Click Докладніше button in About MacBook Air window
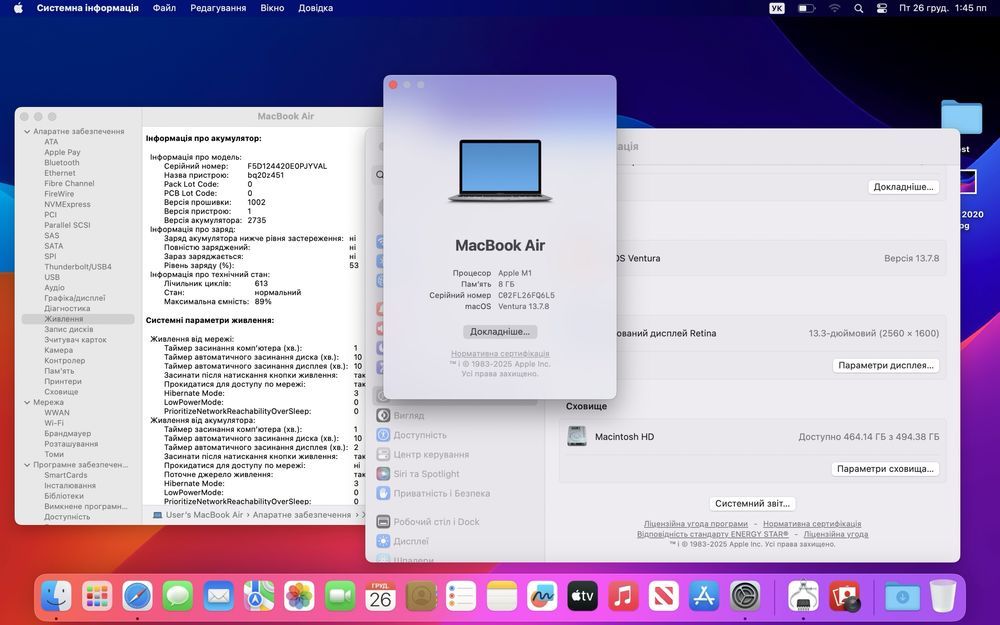 [500, 332]
